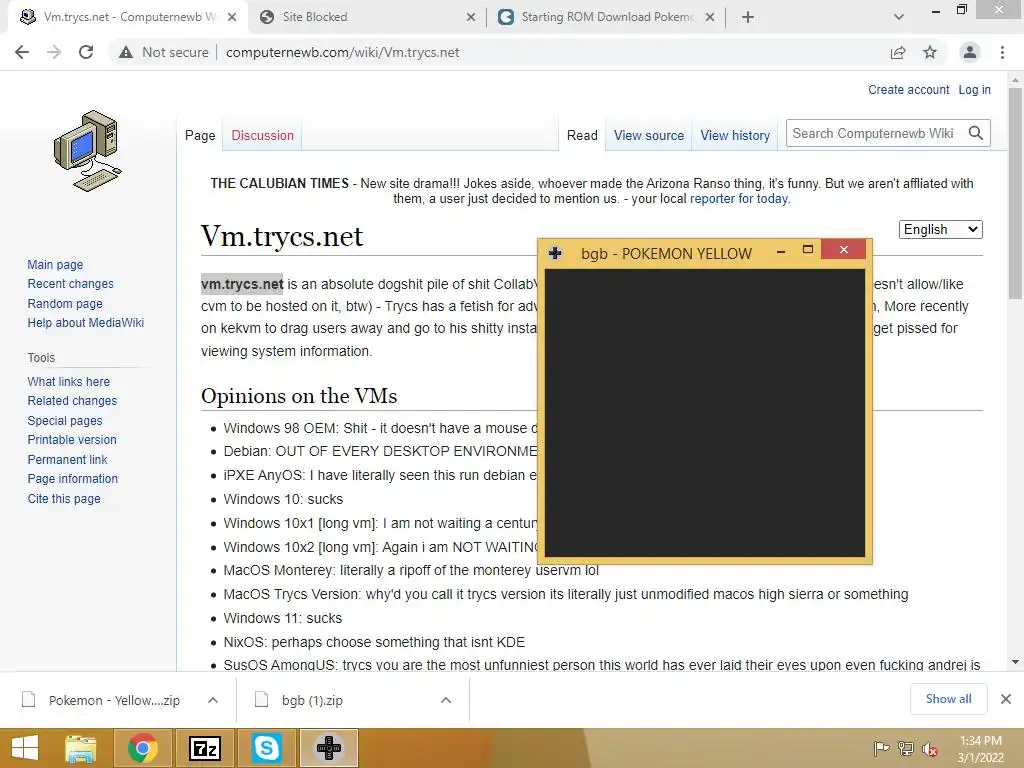
Task: Open a new tab with plus button
Action: (748, 17)
